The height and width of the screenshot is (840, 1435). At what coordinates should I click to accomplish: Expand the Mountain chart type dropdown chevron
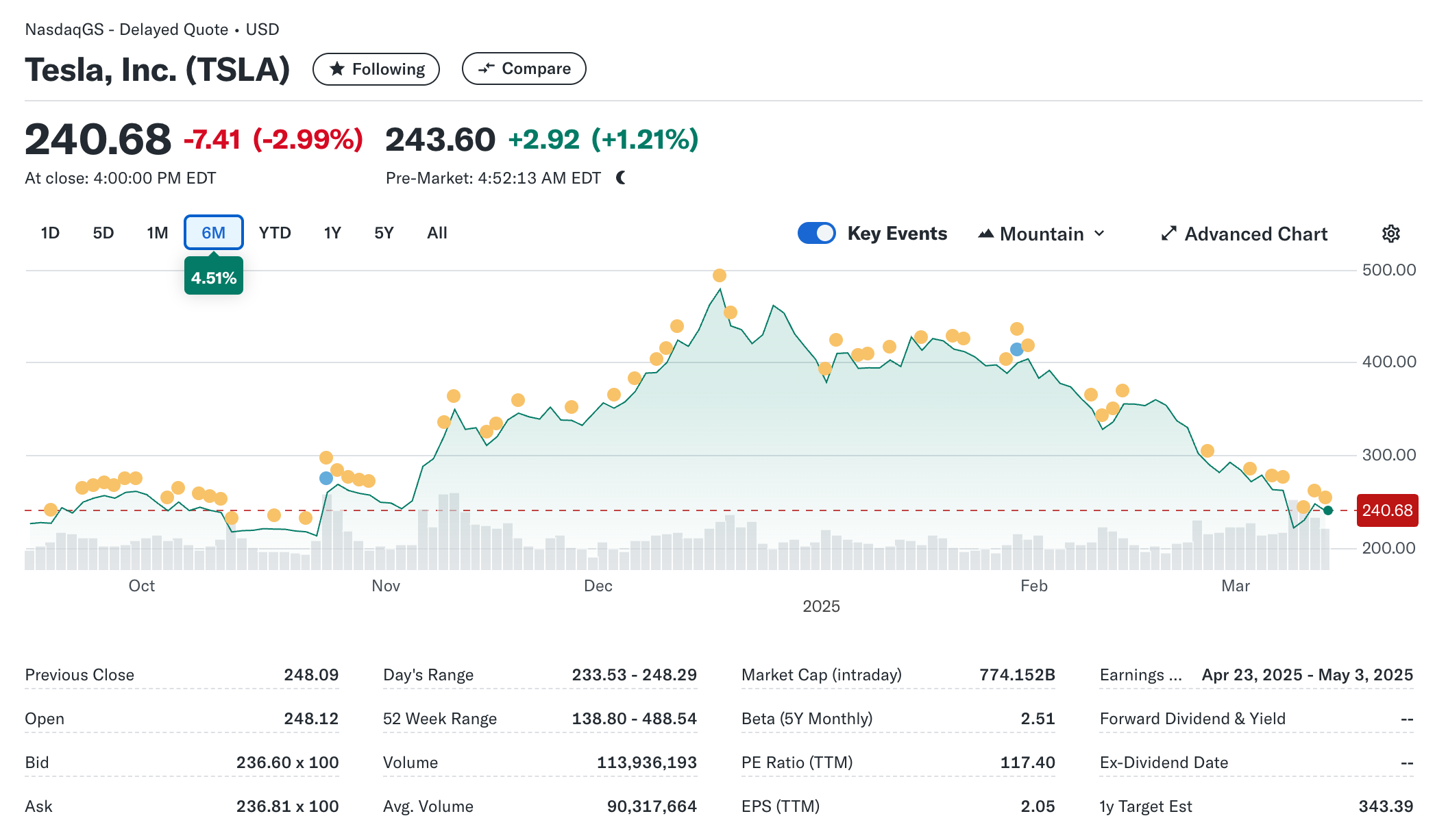click(1099, 234)
